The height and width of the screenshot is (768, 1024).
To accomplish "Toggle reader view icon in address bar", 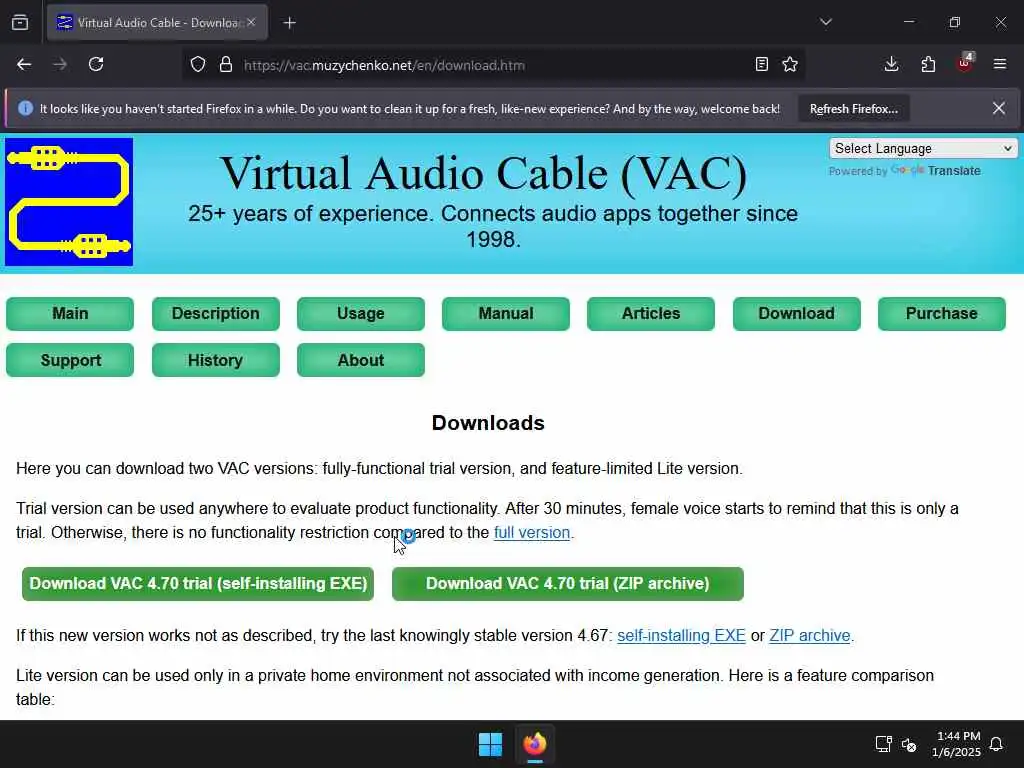I will 761,65.
